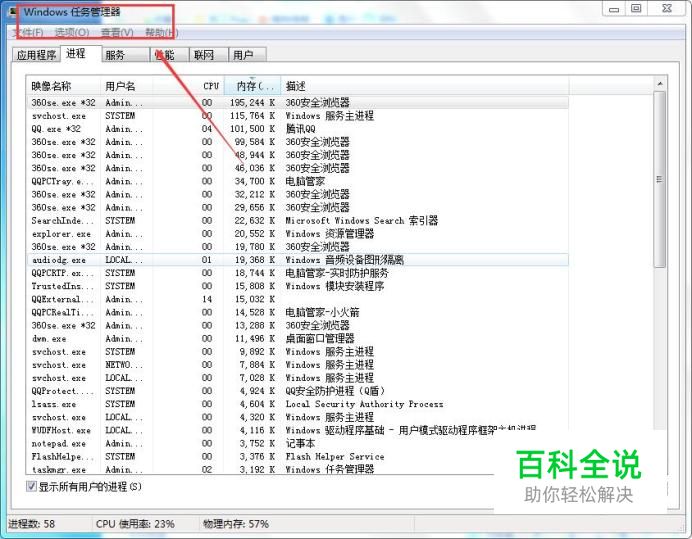Open the 文件(F) menu
The image size is (692, 539).
(x=27, y=33)
